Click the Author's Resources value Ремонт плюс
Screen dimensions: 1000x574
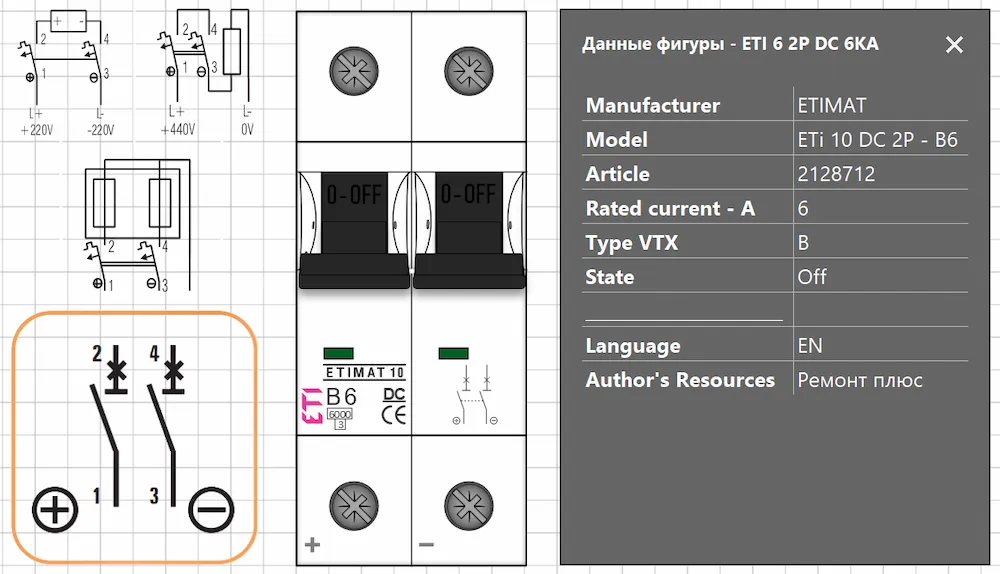(860, 380)
